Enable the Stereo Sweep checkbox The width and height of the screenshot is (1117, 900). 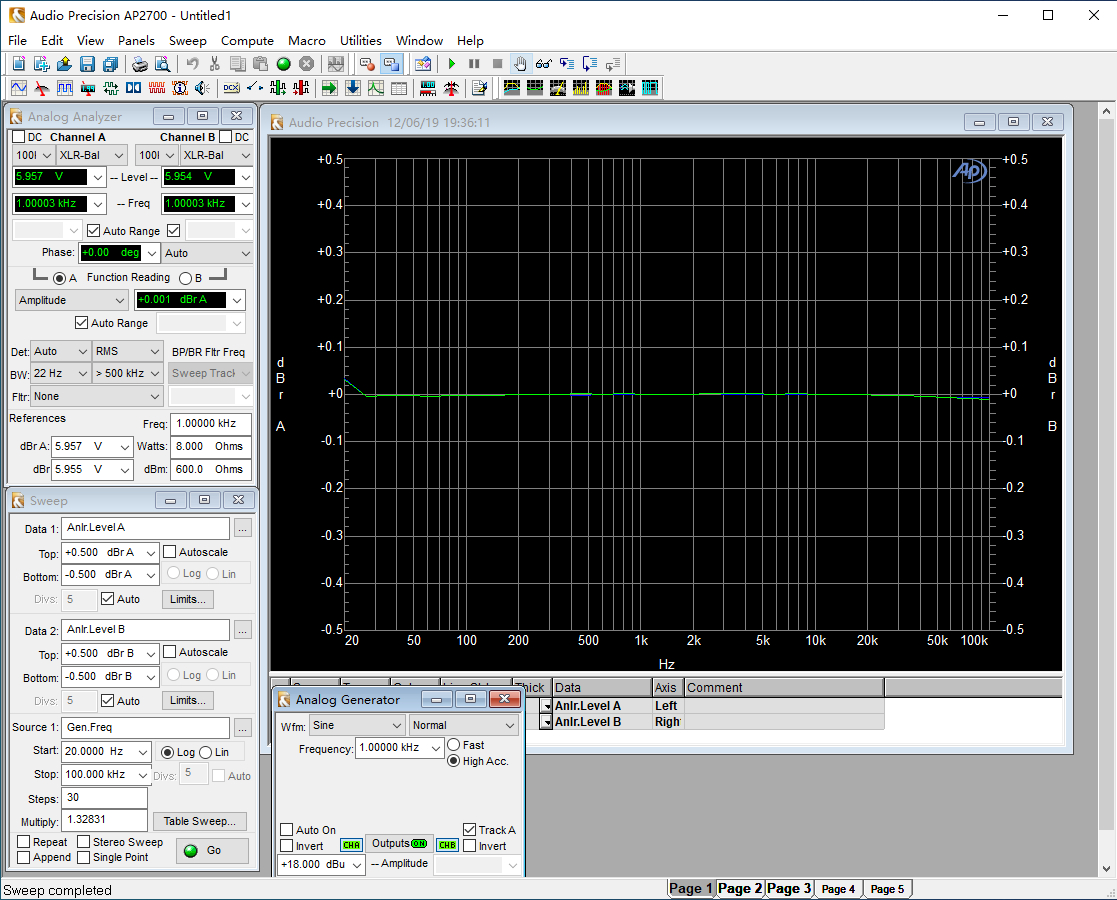(x=84, y=842)
